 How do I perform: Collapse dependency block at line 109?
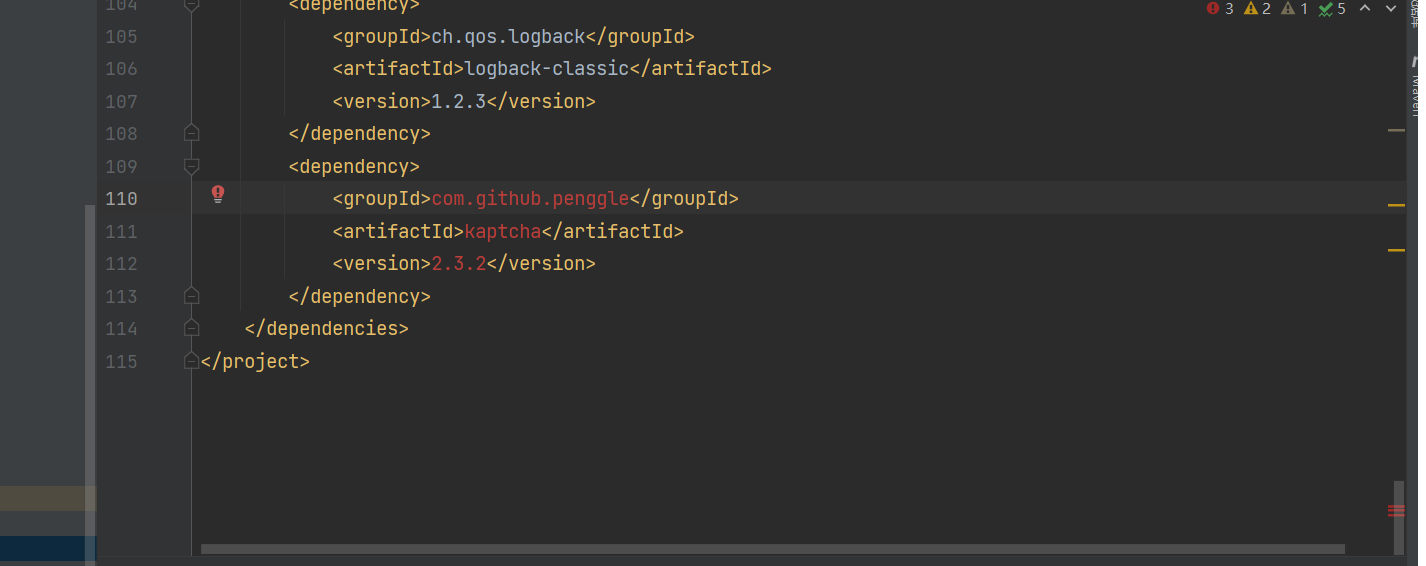pos(192,166)
